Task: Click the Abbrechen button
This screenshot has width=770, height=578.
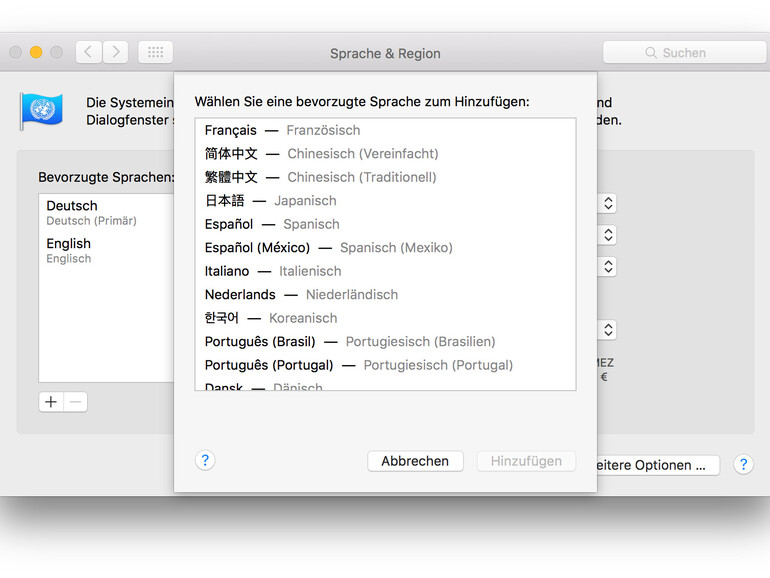Action: coord(415,461)
